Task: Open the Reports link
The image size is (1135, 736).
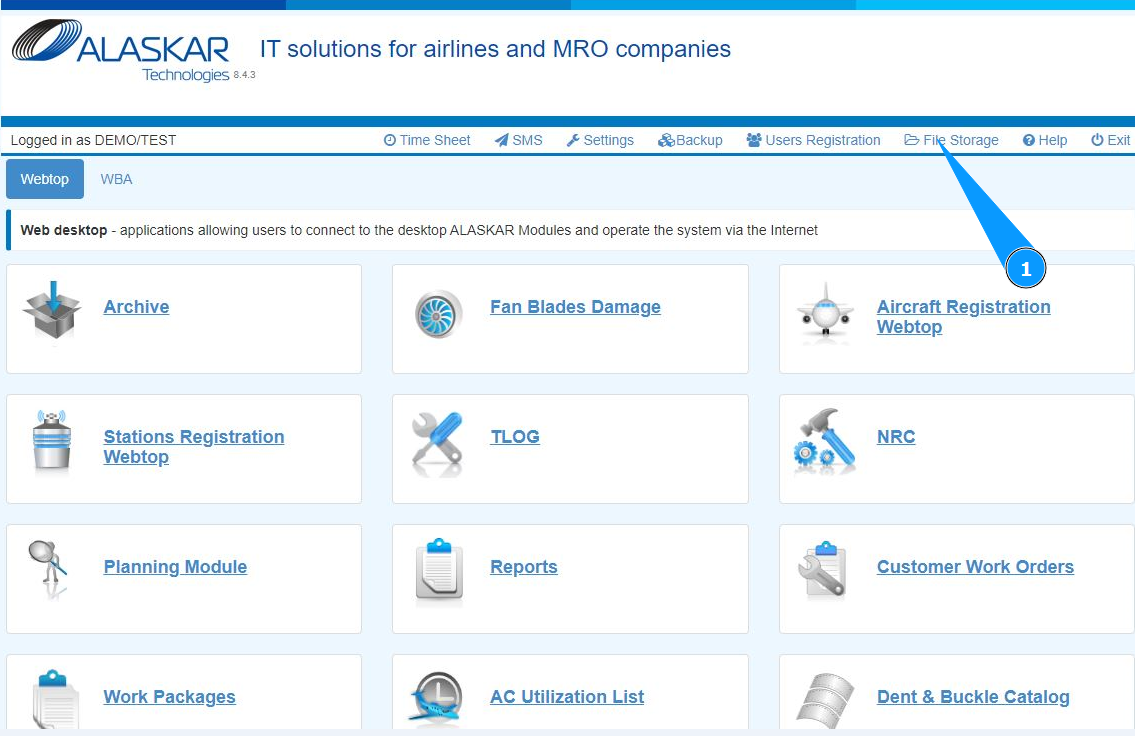Action: (524, 567)
